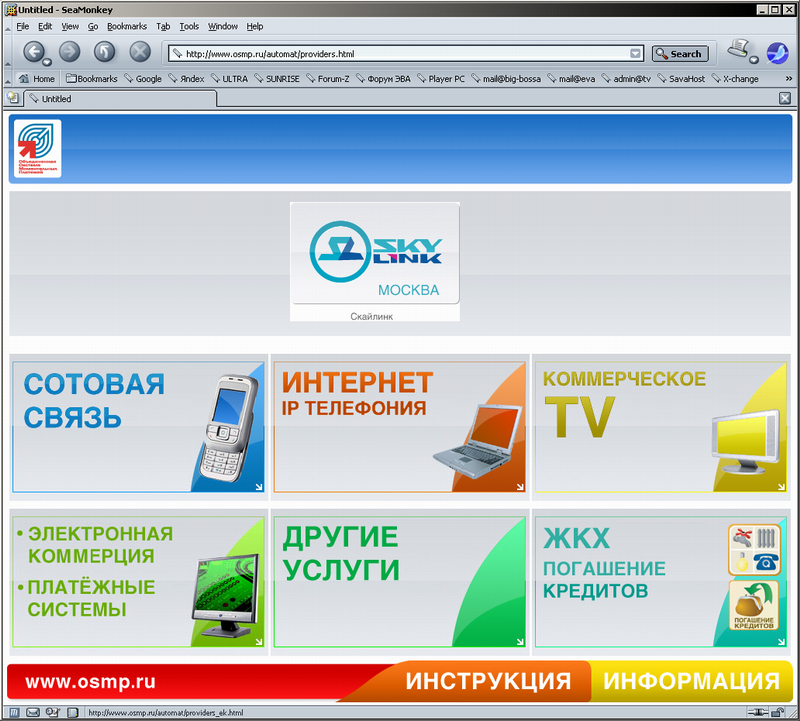Viewport: 800px width, 721px height.
Task: Click the Print icon in the toolbar
Action: 738,49
